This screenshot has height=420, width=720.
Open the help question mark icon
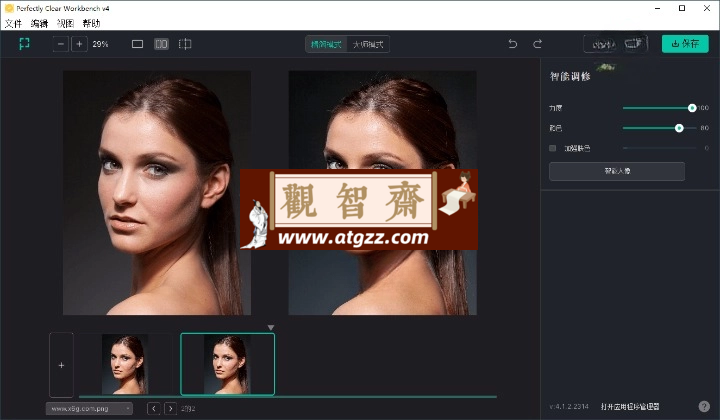click(704, 406)
